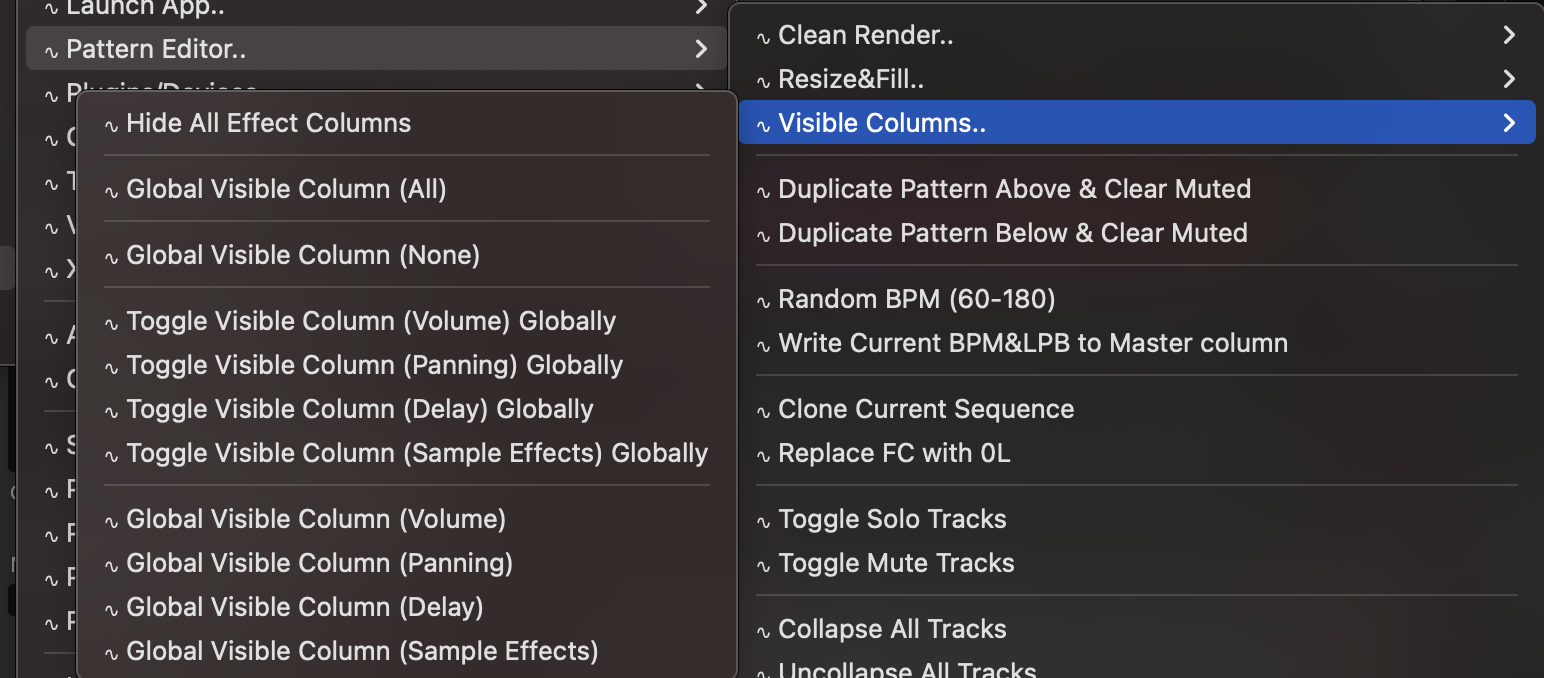The image size is (1544, 678).
Task: Expand the Pattern Editor submenu arrow
Action: click(x=701, y=49)
